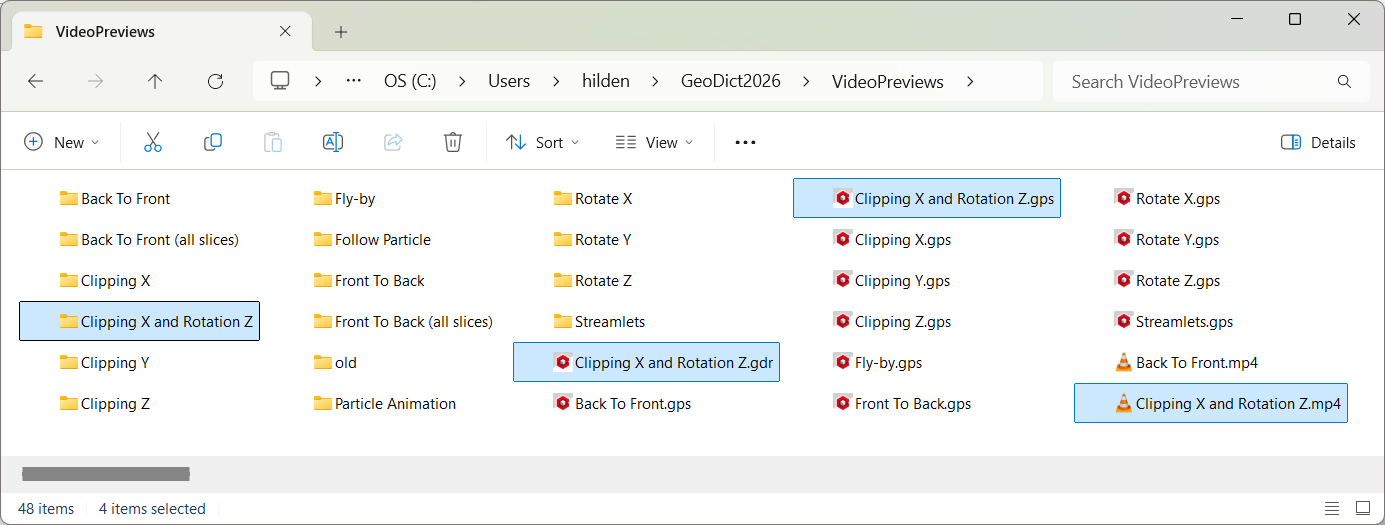Select the Front To Back.gps file
This screenshot has width=1385, height=525.
pos(903,403)
